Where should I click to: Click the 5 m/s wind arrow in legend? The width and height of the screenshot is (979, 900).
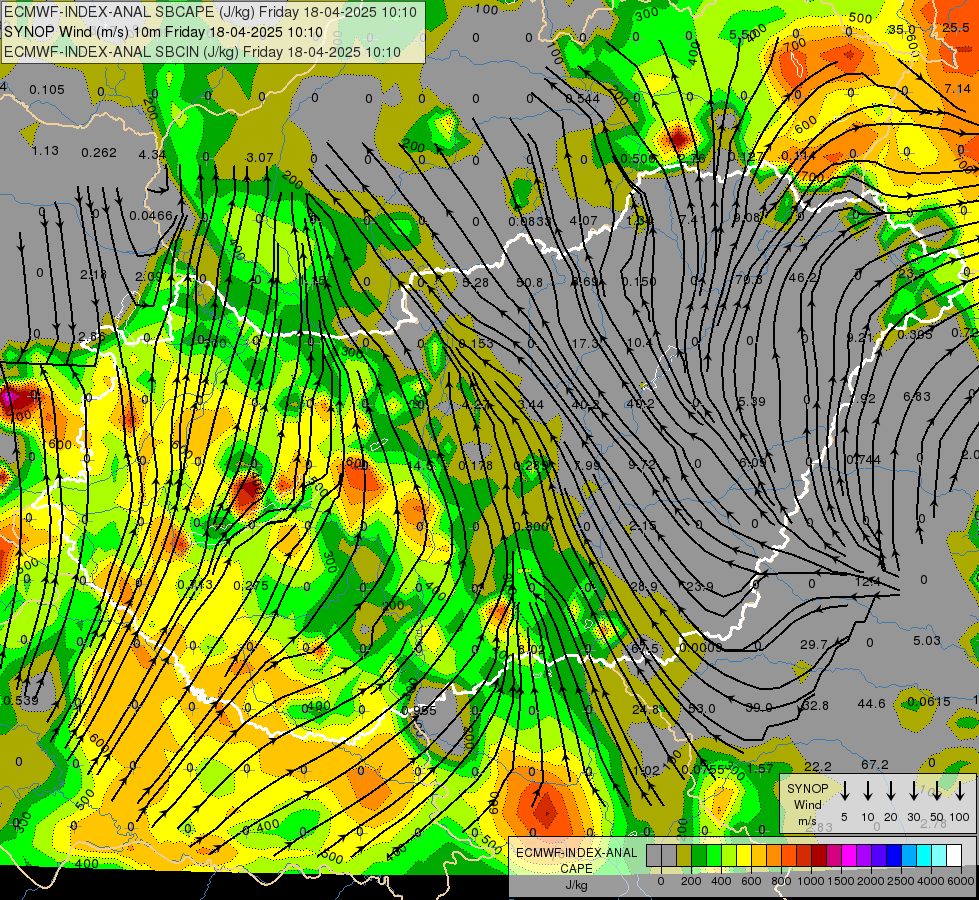[845, 791]
